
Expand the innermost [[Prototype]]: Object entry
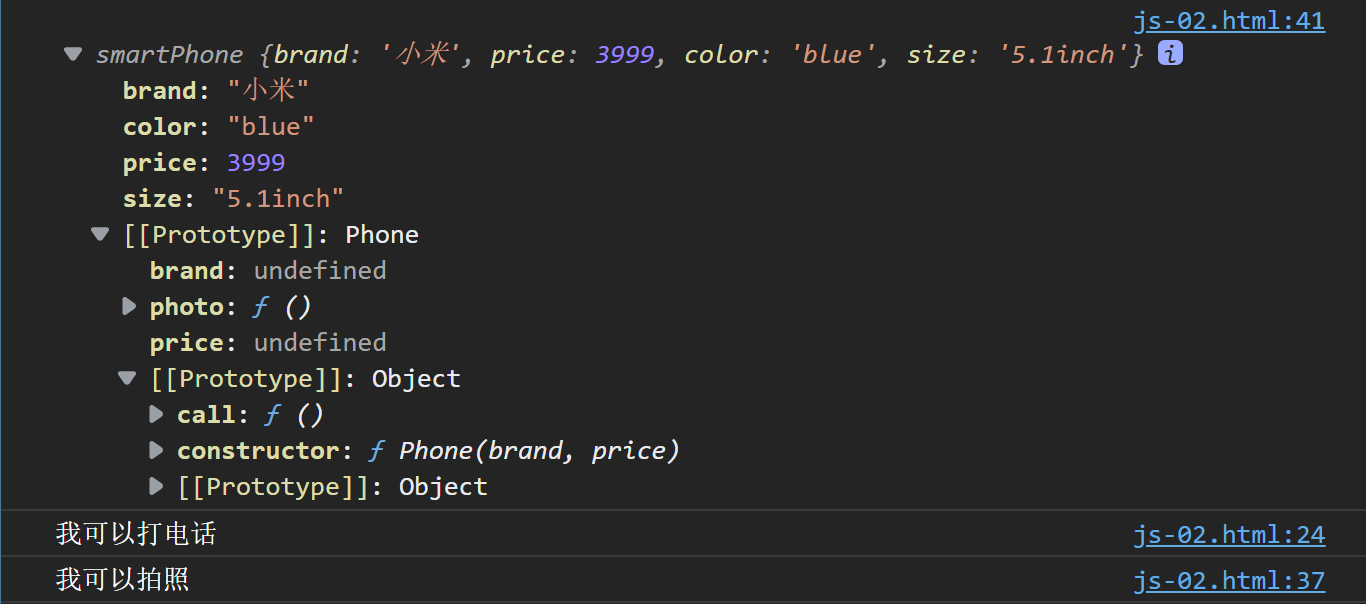coord(156,486)
